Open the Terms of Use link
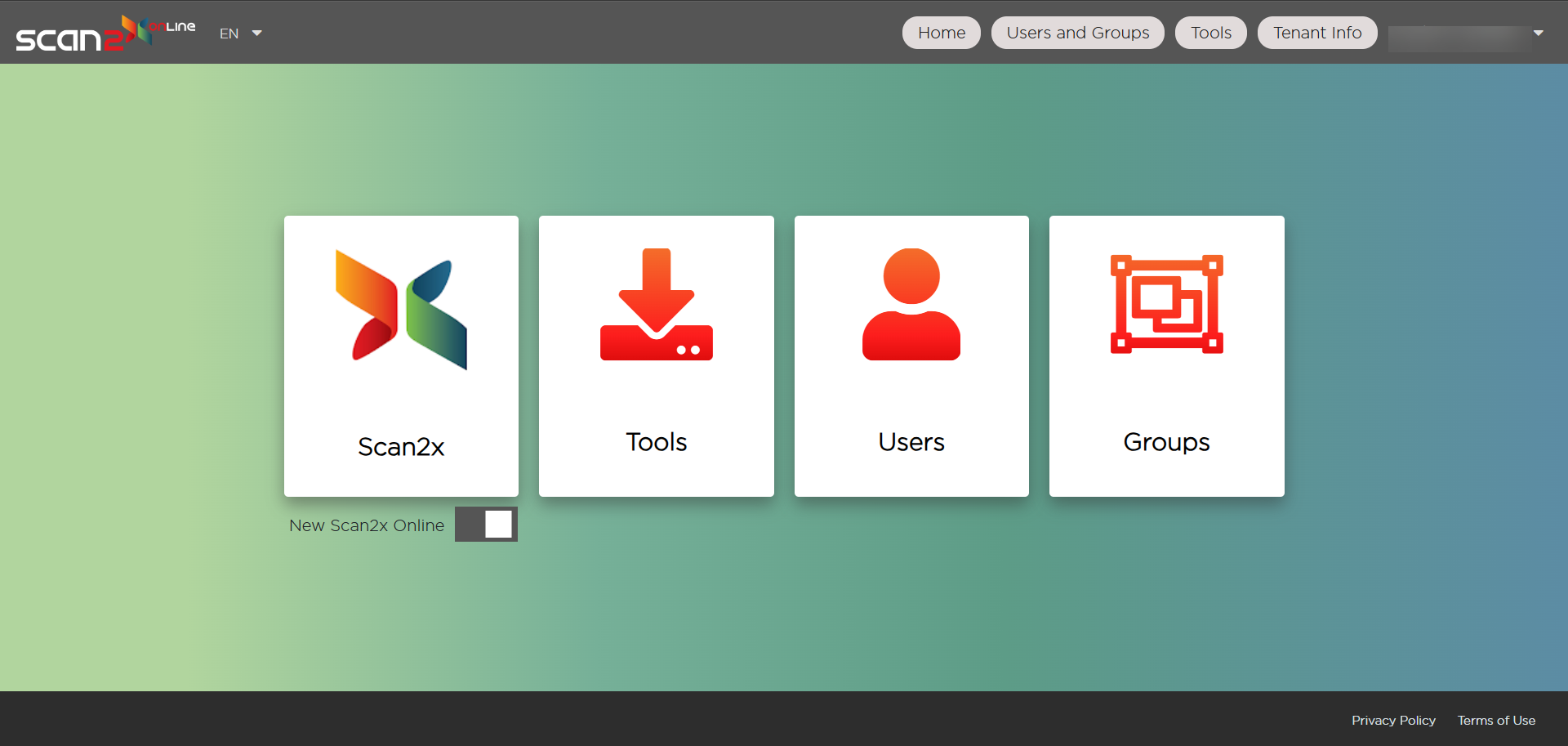This screenshot has width=1568, height=746. click(x=1496, y=720)
